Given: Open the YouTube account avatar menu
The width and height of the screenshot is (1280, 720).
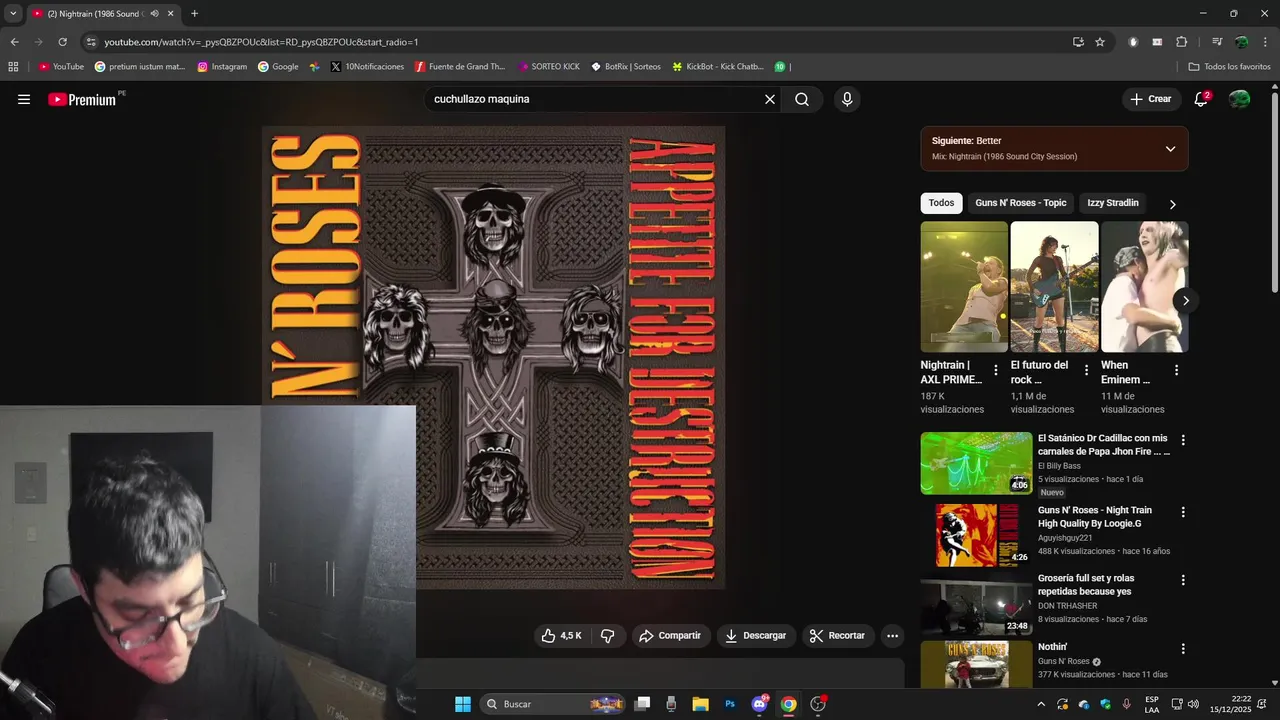Looking at the screenshot, I should (x=1239, y=99).
